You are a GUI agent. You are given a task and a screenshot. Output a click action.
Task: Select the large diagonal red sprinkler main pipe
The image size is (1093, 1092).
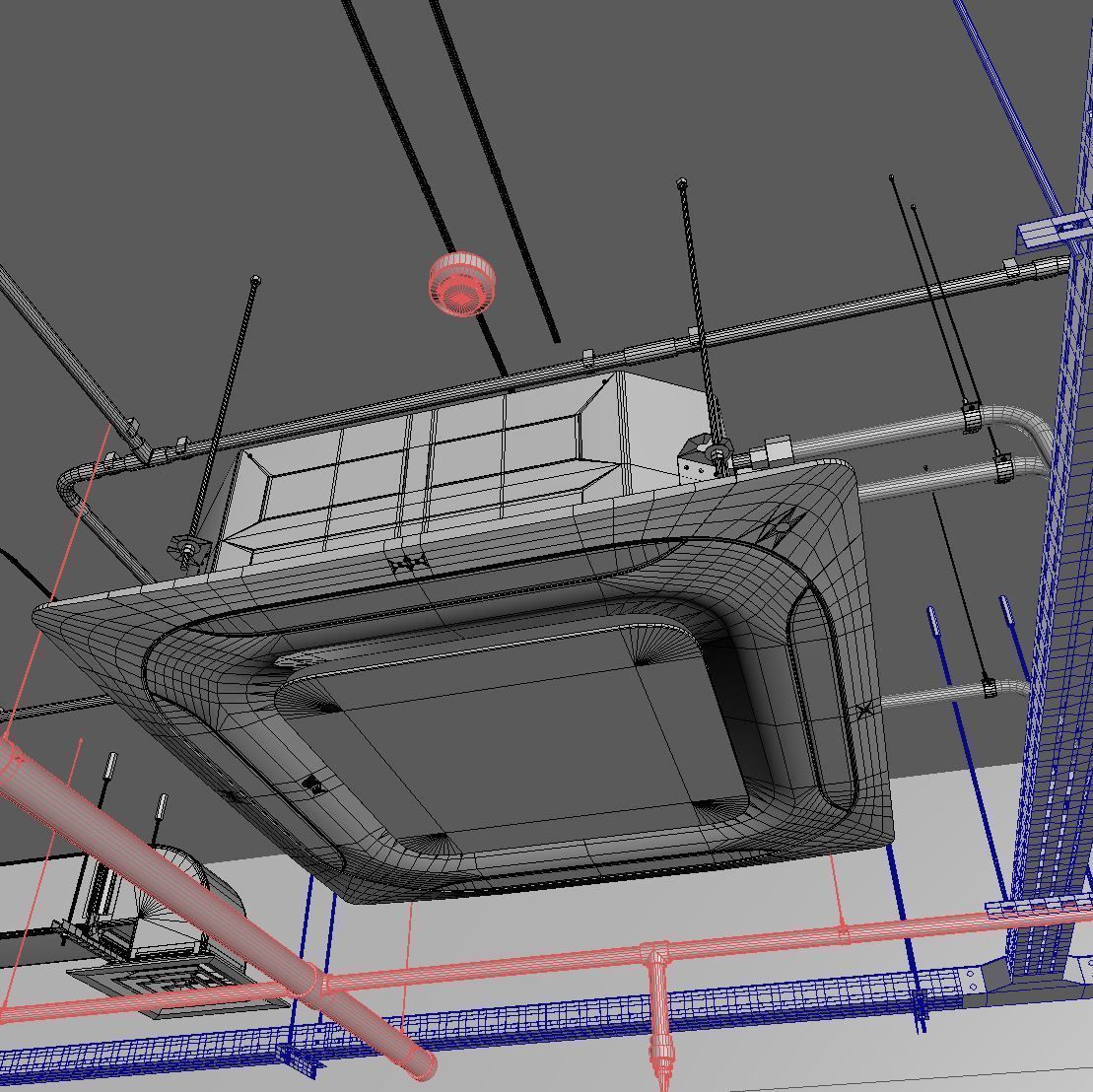pyautogui.click(x=216, y=910)
